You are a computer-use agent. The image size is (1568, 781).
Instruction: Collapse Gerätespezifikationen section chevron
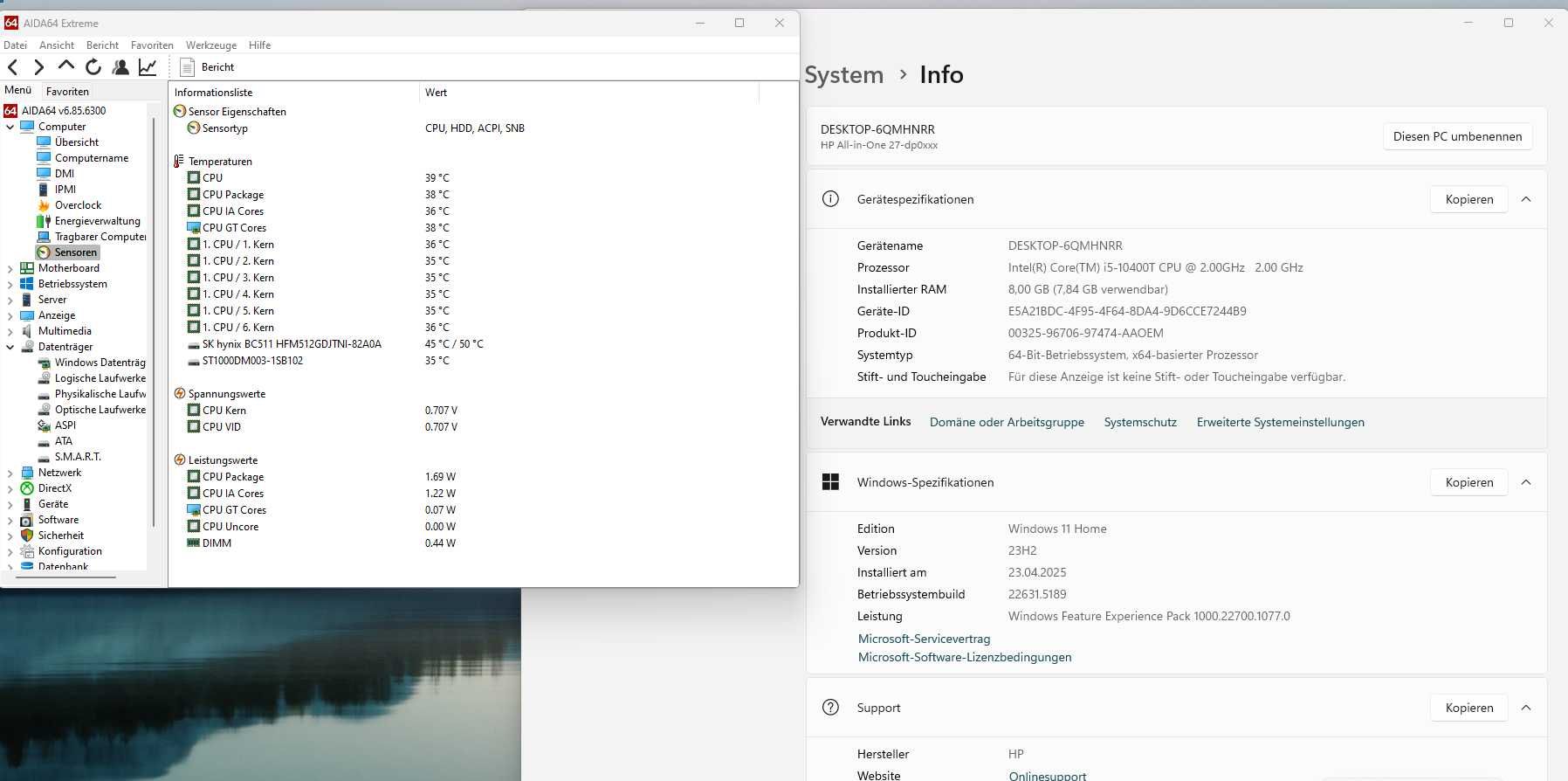[x=1526, y=199]
